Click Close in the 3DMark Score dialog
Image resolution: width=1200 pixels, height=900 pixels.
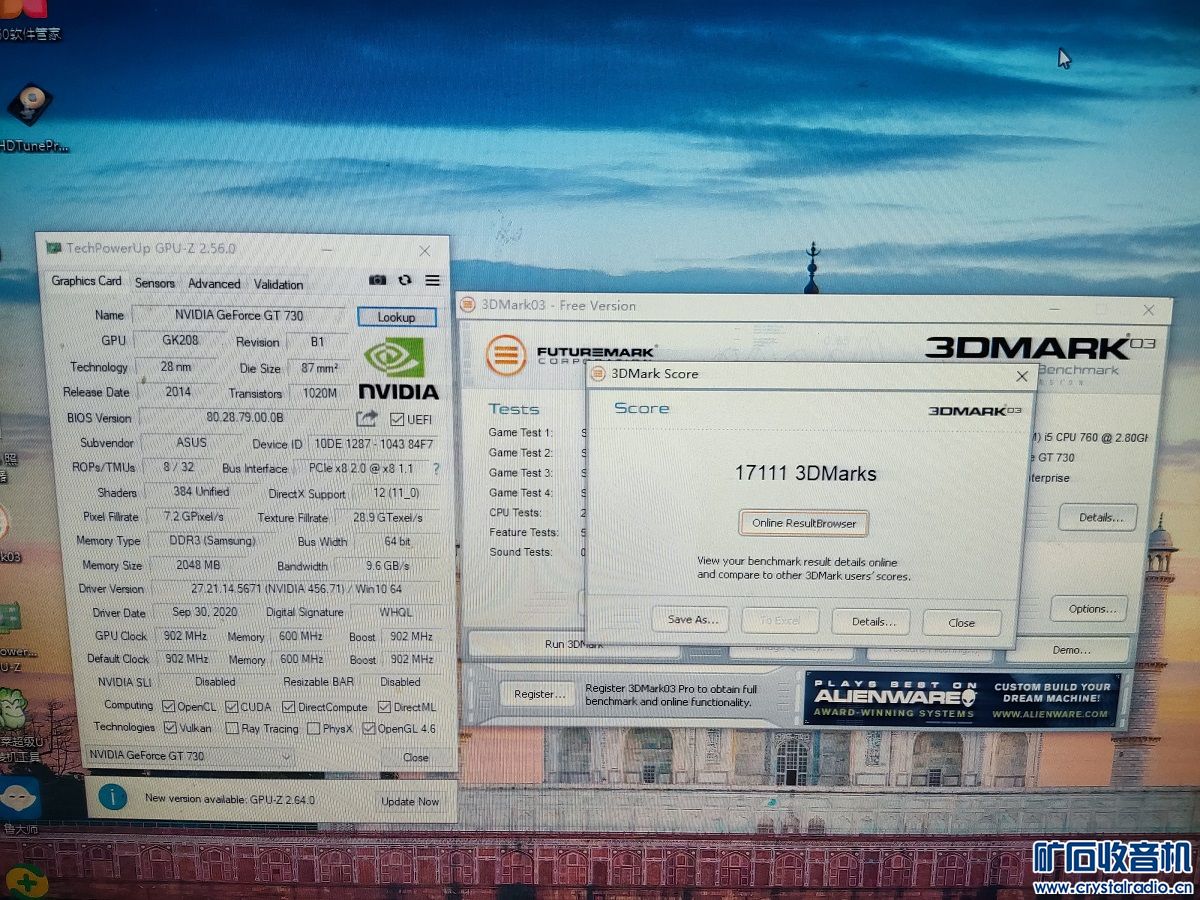pyautogui.click(x=962, y=623)
